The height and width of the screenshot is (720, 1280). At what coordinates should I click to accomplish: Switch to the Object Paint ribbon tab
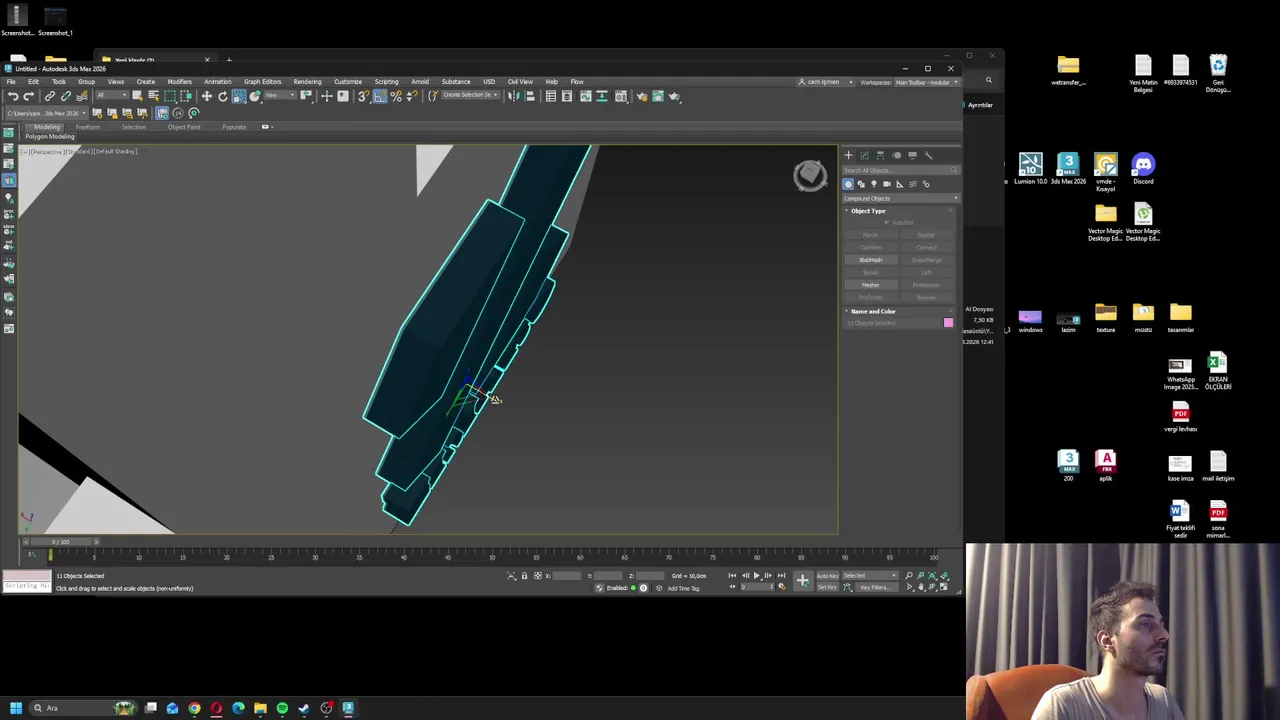[184, 127]
